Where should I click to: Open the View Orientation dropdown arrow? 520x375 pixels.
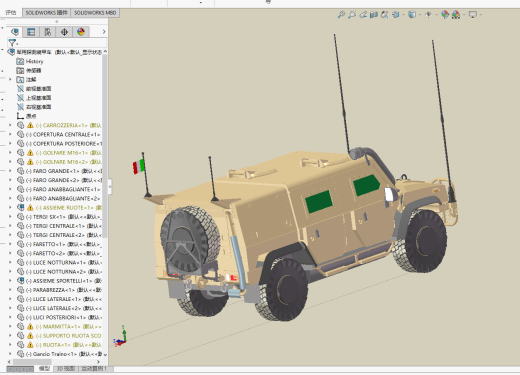tap(403, 15)
